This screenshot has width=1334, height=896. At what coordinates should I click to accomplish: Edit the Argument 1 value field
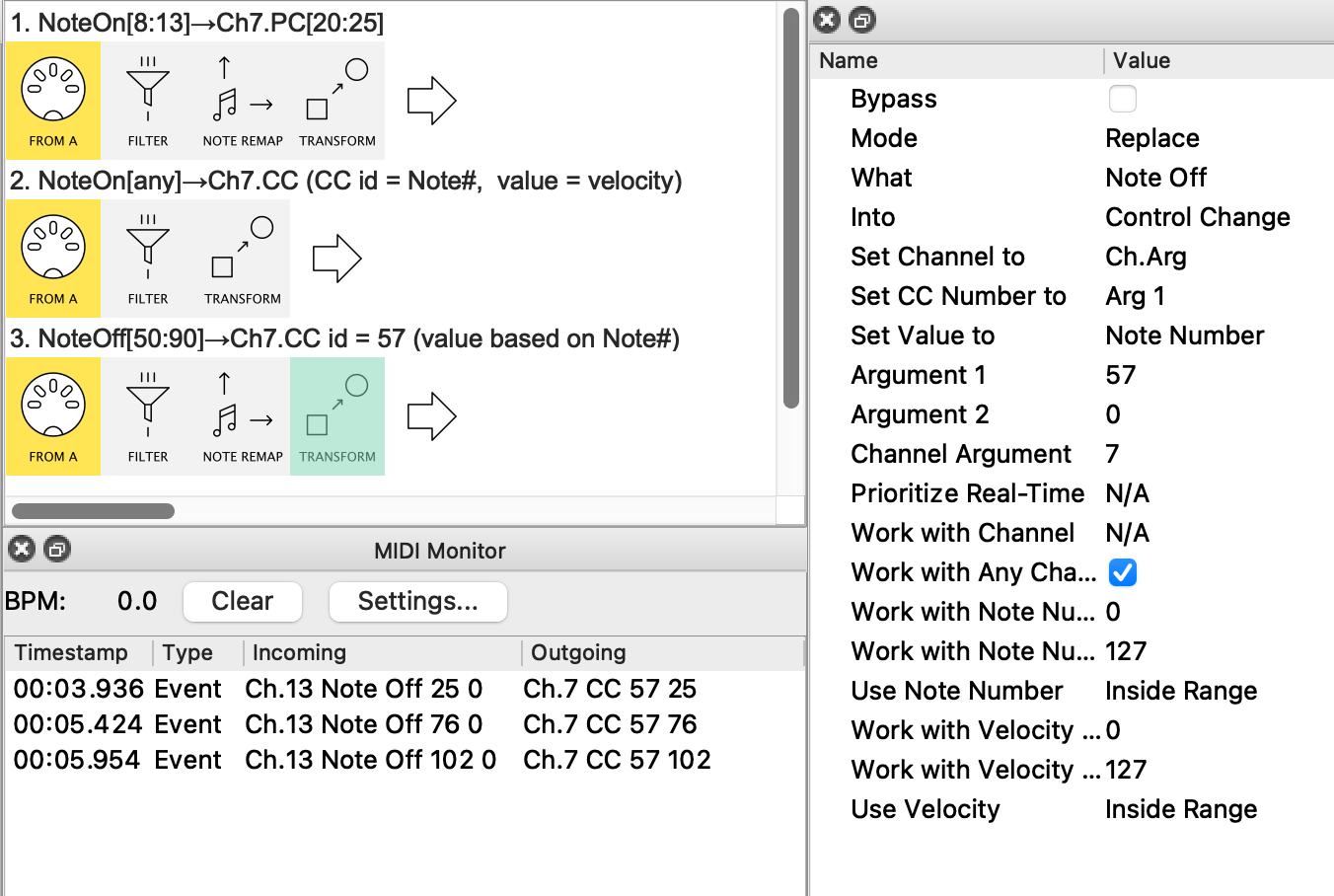[1121, 375]
